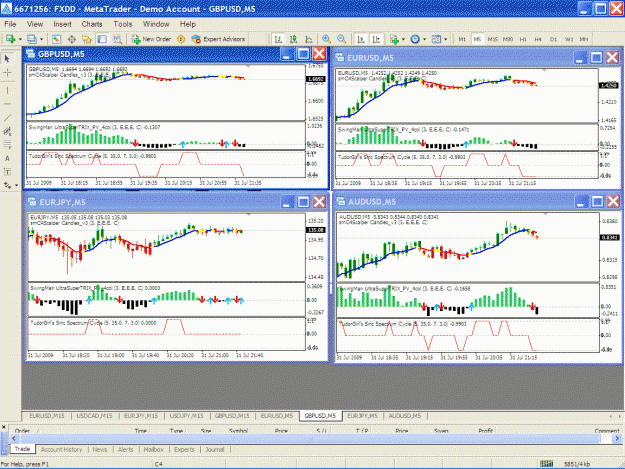Switch to line chart mode
Image resolution: width=625 pixels, height=469 pixels.
[x=309, y=39]
